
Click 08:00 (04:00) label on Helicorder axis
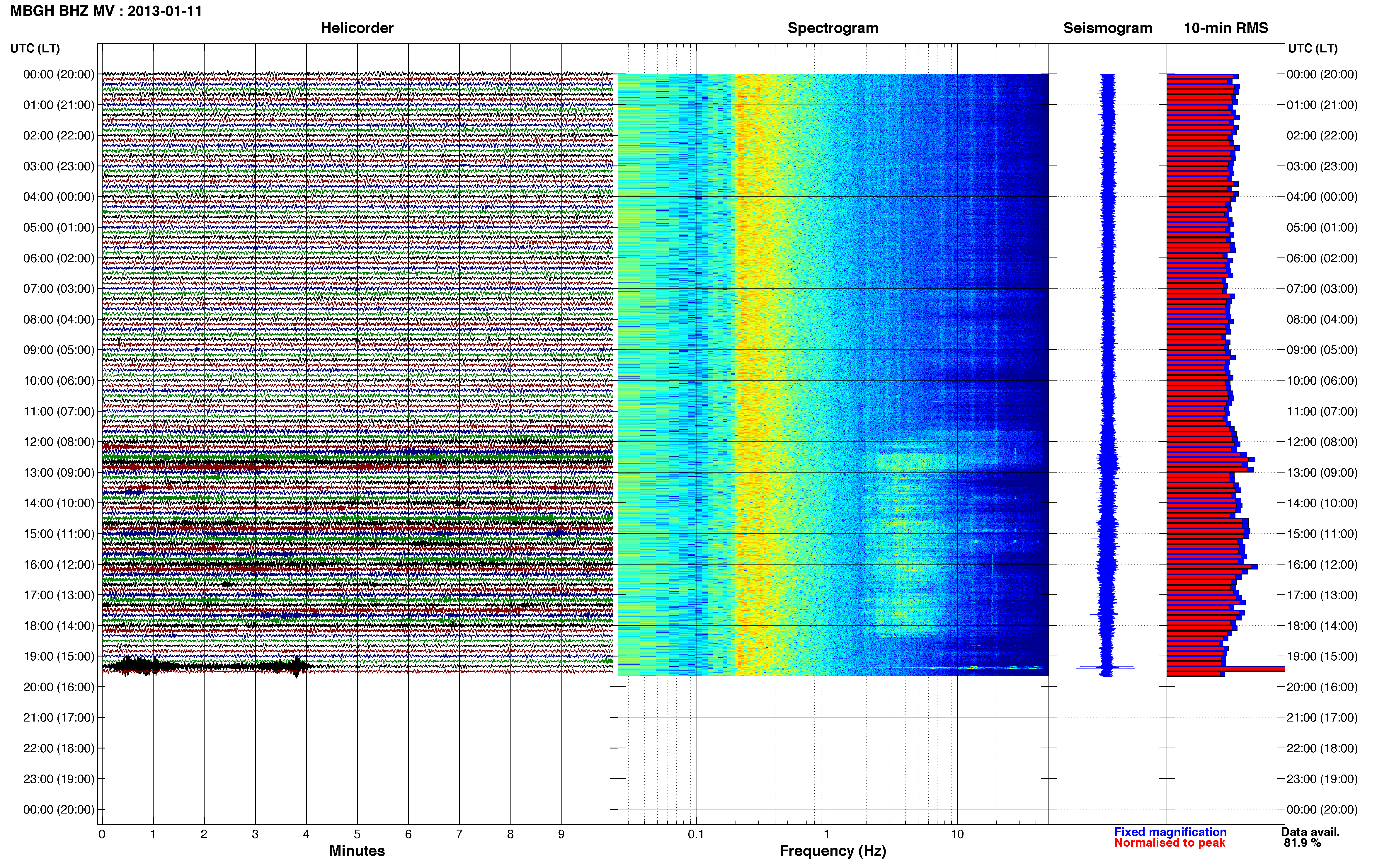(x=59, y=319)
